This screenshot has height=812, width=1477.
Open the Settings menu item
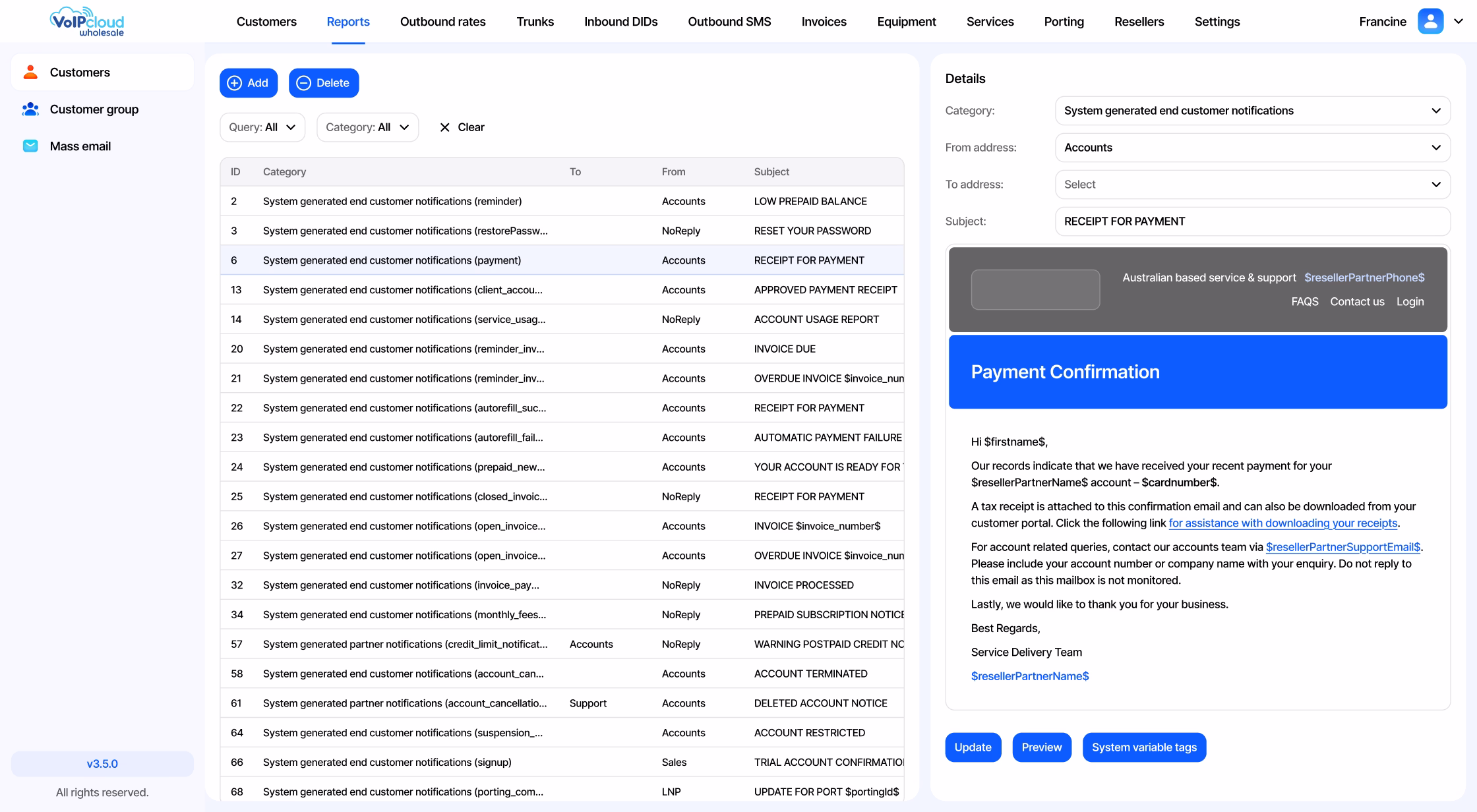click(1217, 22)
